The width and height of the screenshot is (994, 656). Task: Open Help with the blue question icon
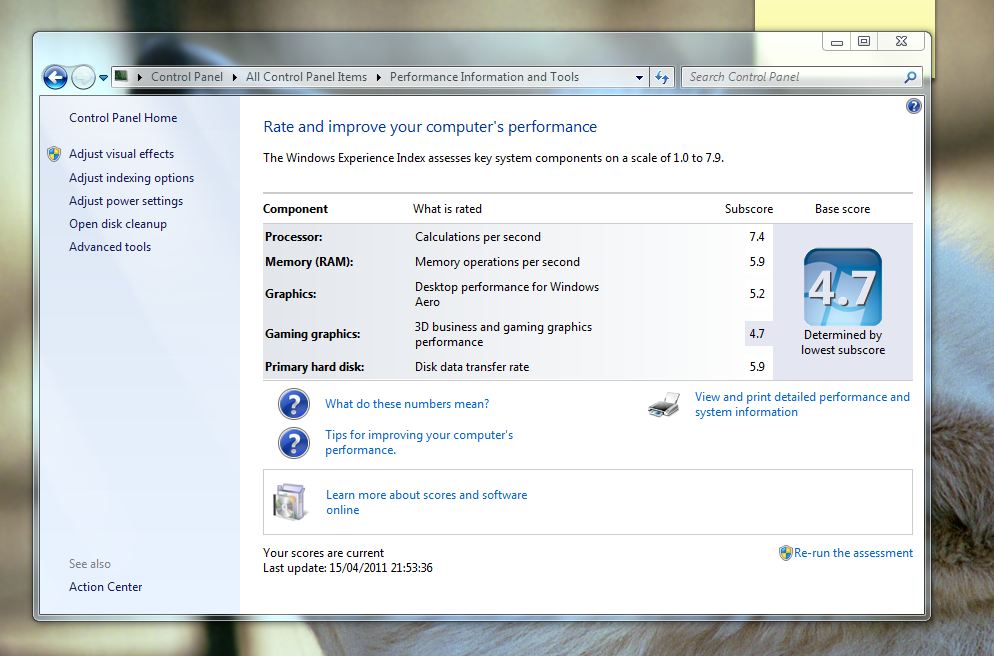tap(913, 106)
